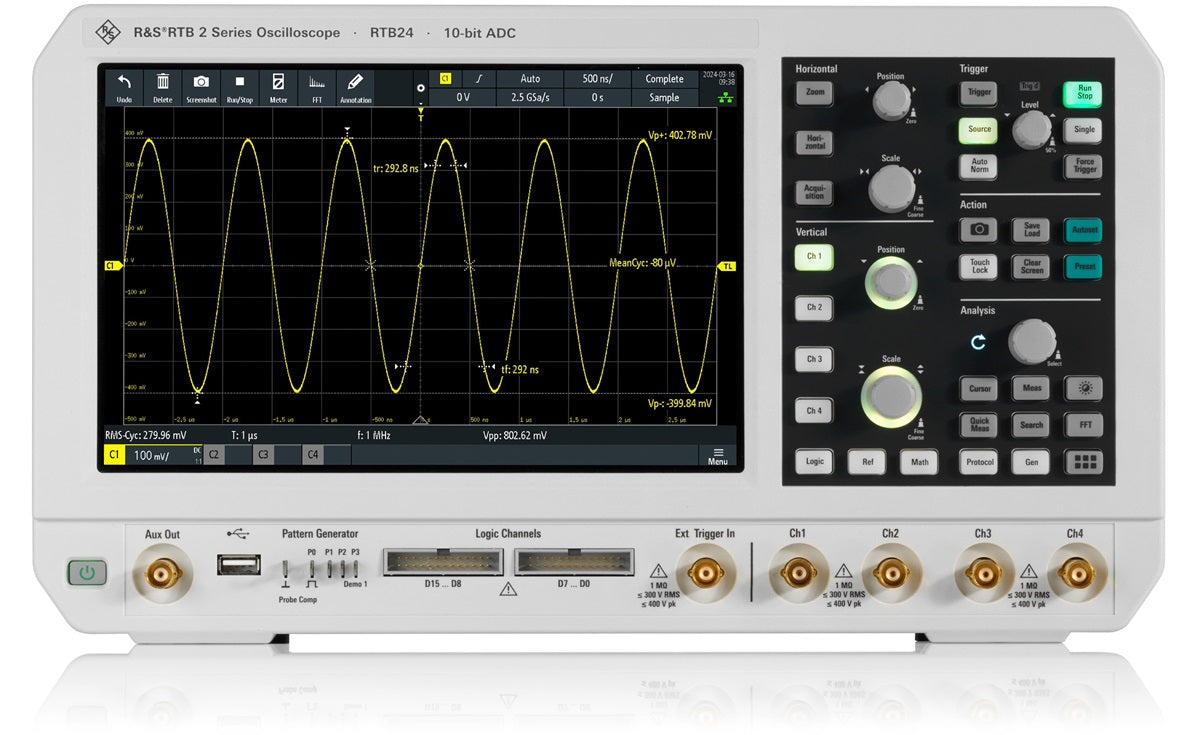The height and width of the screenshot is (735, 1200).
Task: Select the C1 channel tab
Action: [x=114, y=455]
